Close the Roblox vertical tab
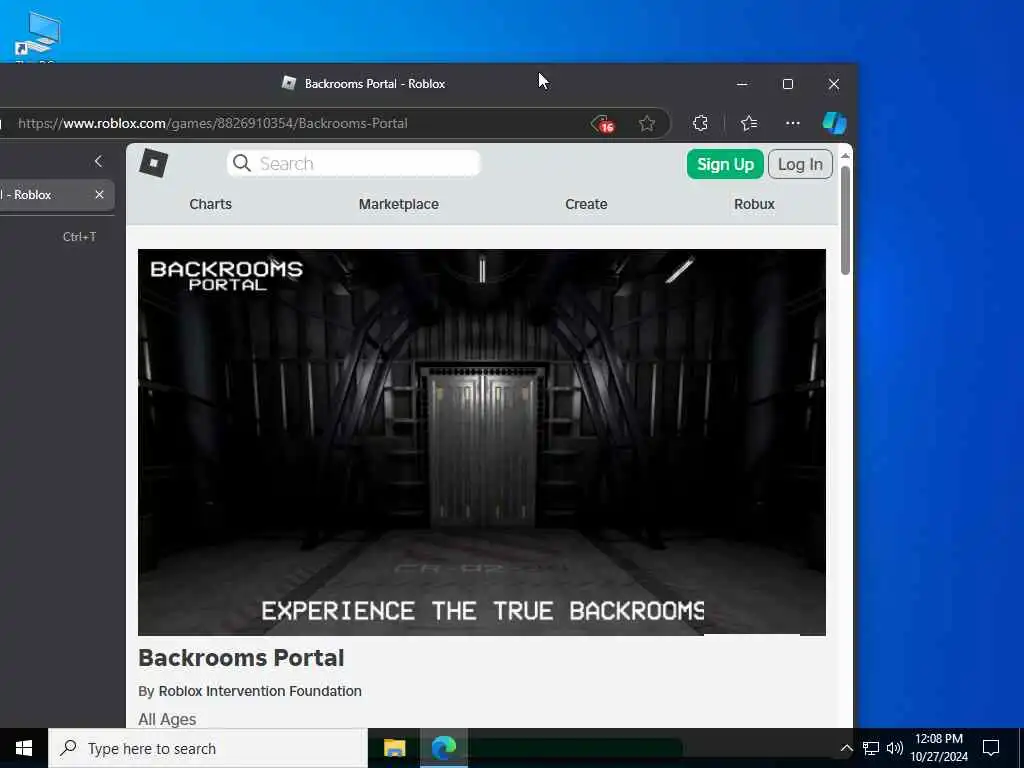 pyautogui.click(x=99, y=195)
